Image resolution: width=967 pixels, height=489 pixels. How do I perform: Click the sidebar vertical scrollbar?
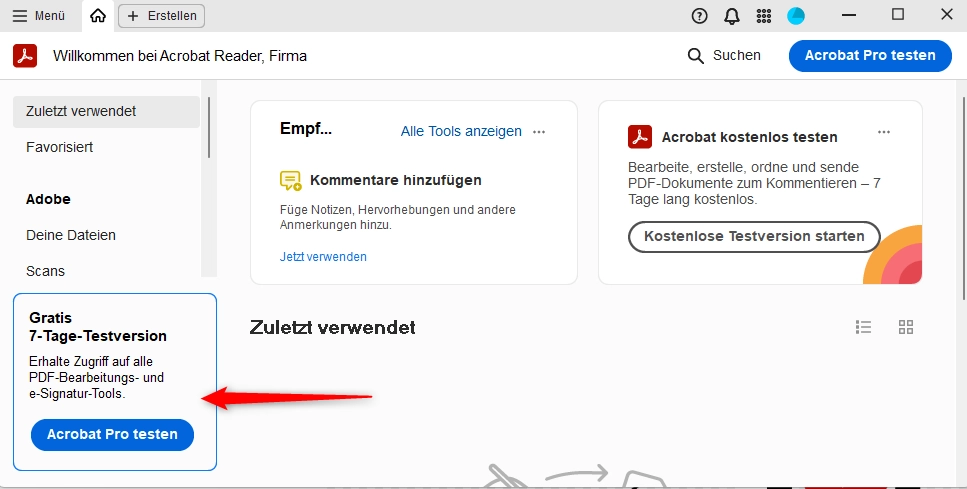209,127
